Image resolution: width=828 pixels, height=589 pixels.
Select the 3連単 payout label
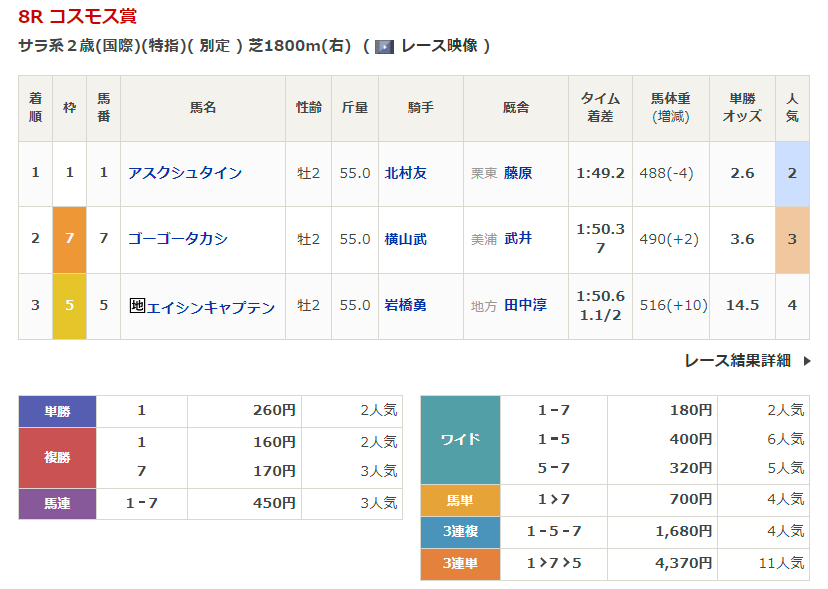[x=460, y=564]
